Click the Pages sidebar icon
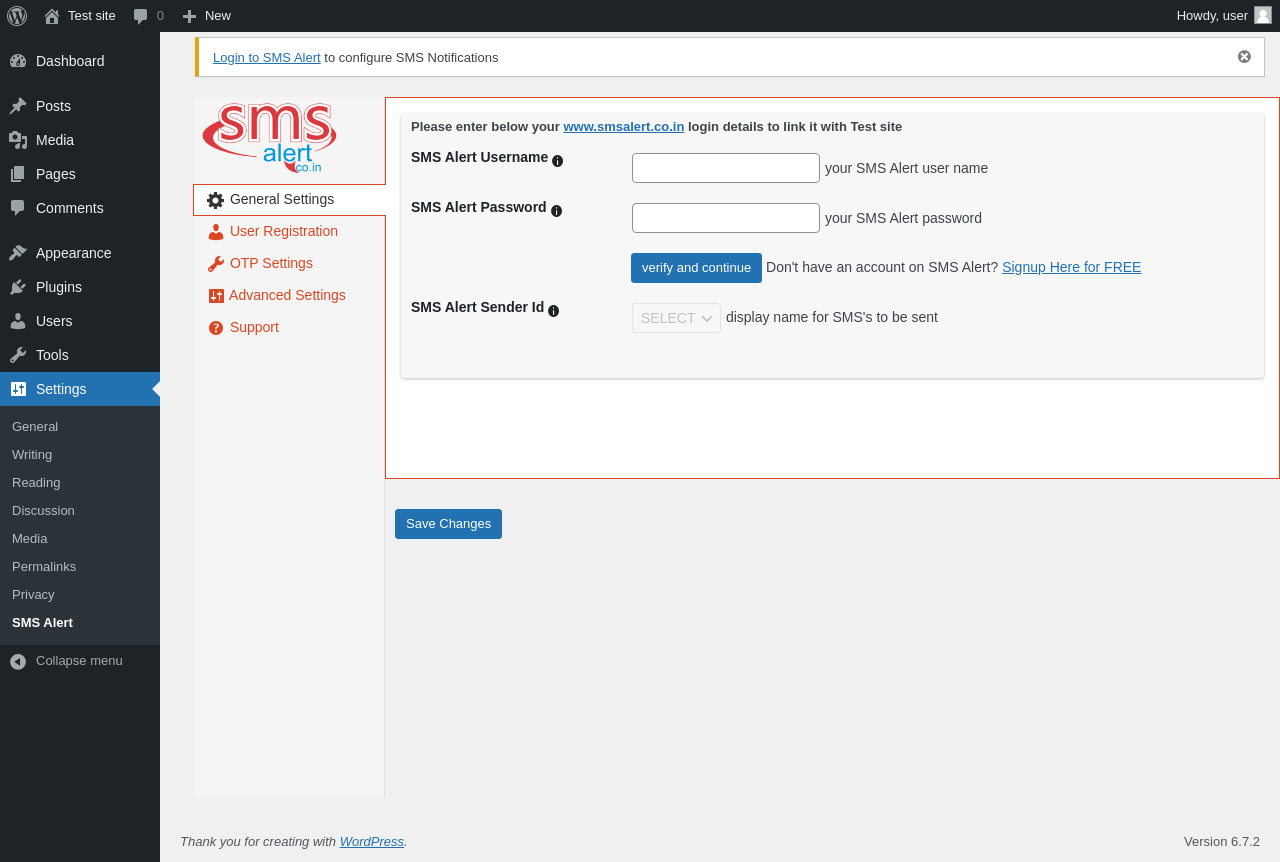Image resolution: width=1280 pixels, height=862 pixels. [x=18, y=174]
